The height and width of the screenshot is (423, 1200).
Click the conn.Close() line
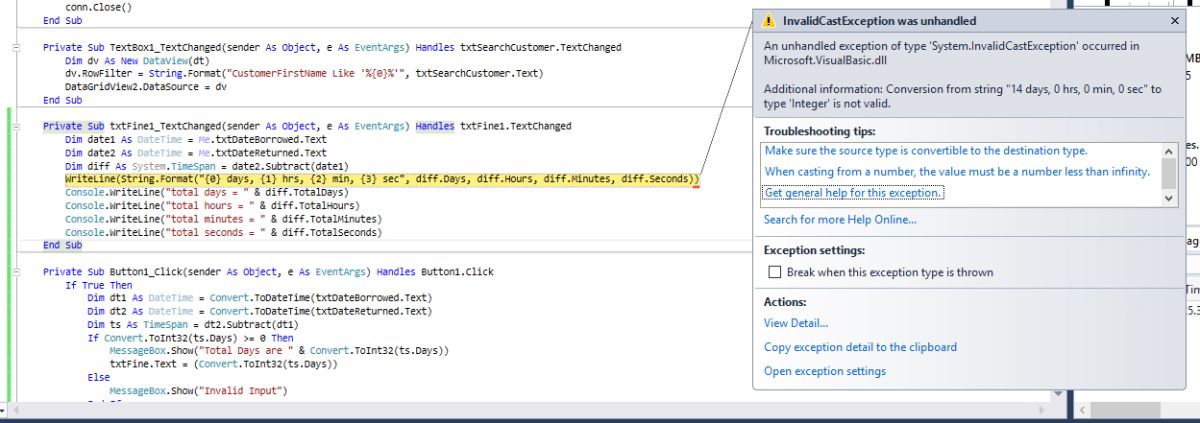point(97,6)
